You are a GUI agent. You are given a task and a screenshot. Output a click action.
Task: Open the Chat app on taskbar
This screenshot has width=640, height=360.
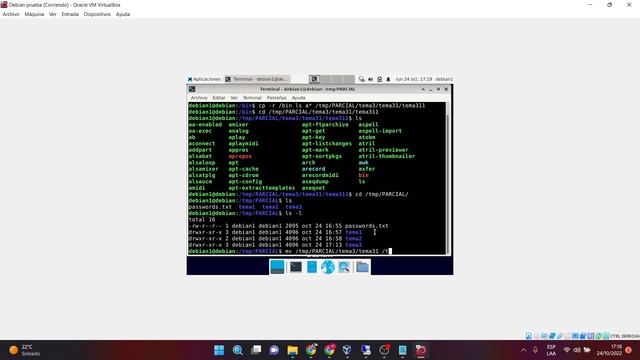[274, 350]
